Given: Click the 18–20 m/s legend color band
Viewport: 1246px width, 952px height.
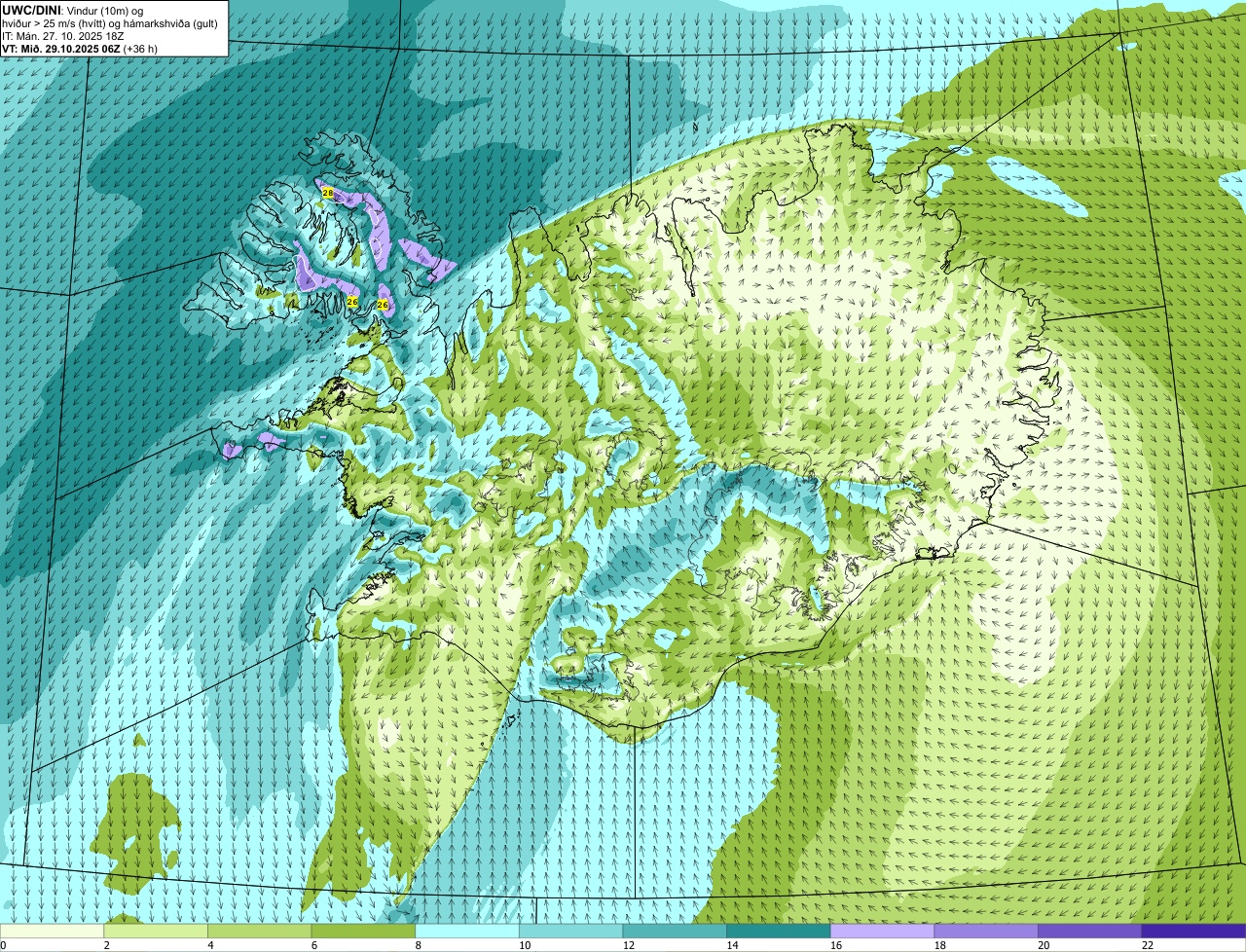Looking at the screenshot, I should coord(986,931).
